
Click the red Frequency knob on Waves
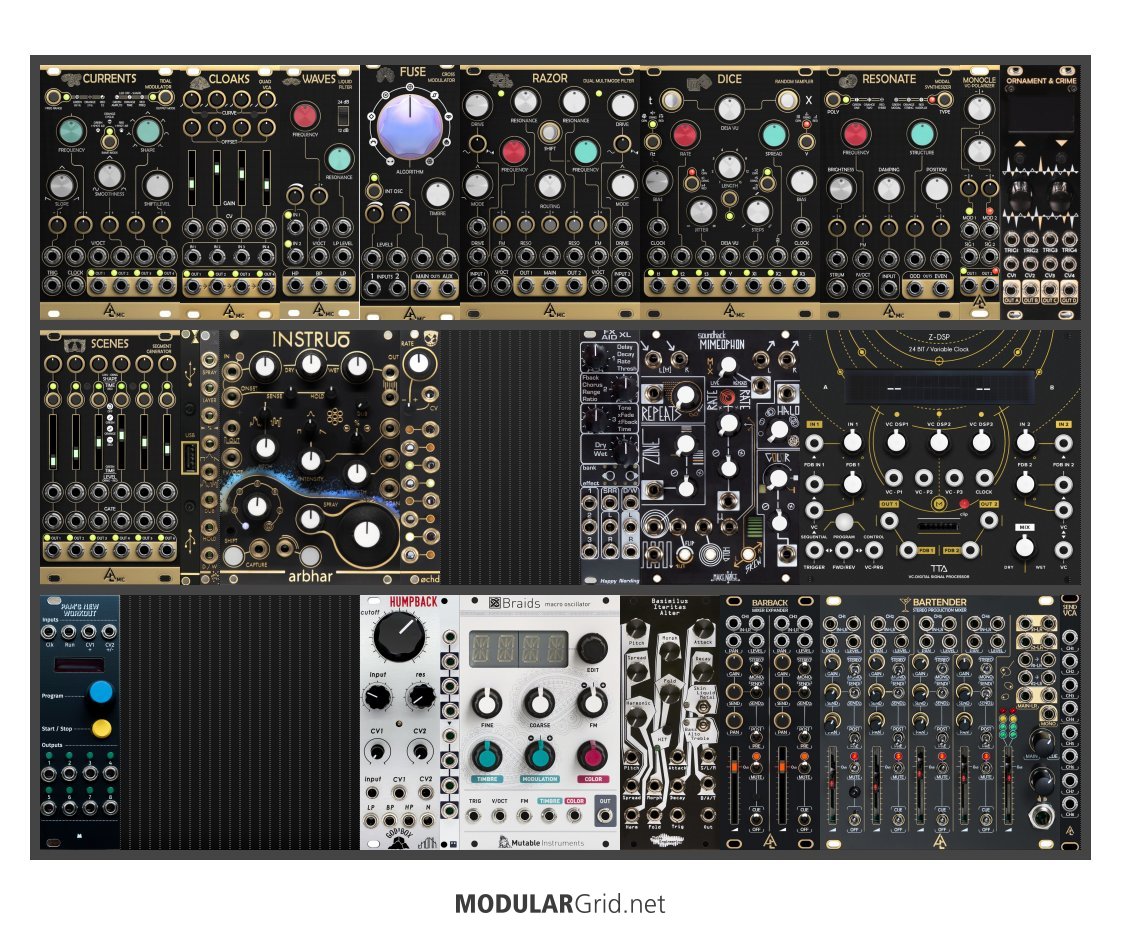point(305,116)
